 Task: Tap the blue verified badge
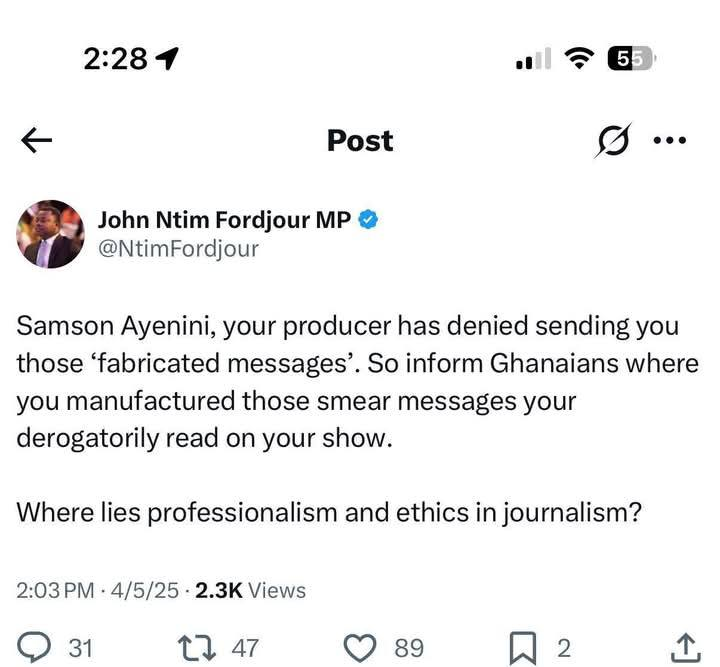tap(369, 221)
